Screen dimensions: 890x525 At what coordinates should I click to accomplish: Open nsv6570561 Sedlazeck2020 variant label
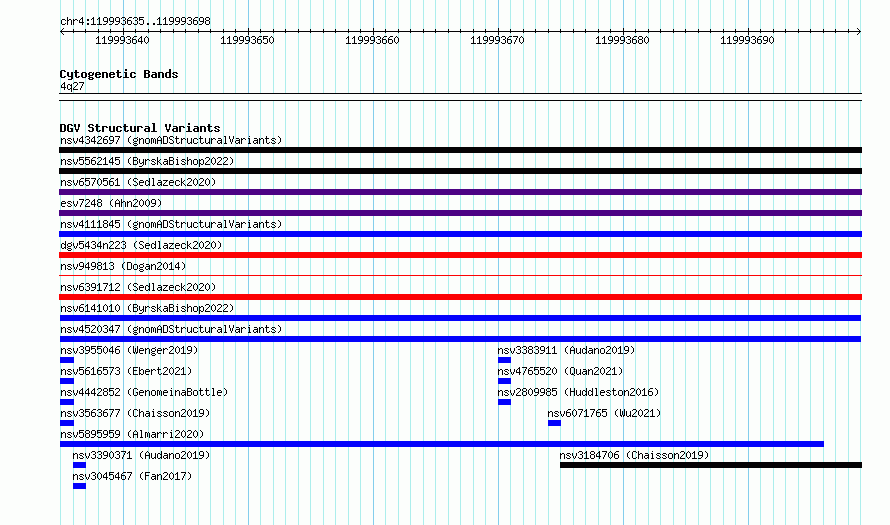(138, 182)
